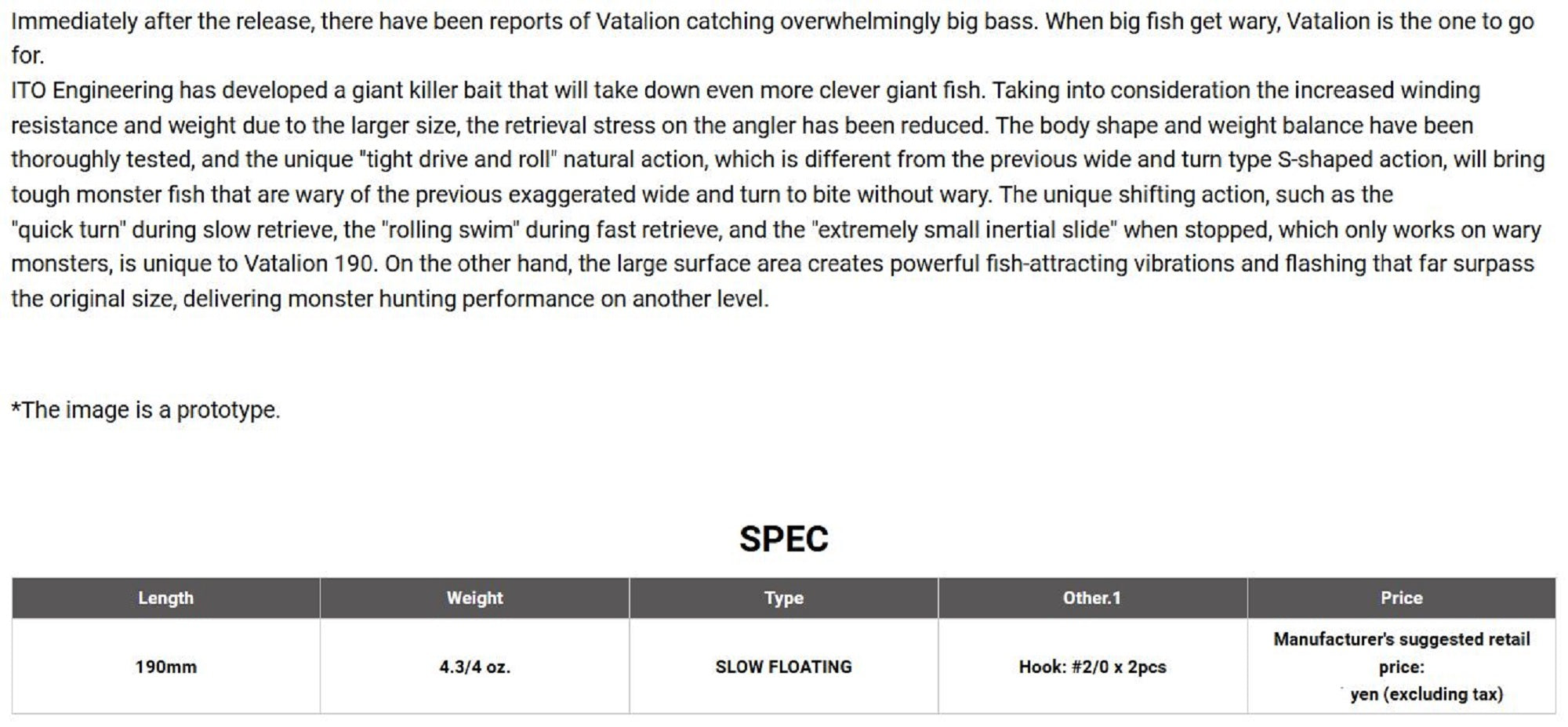Click the Hook: #2/0 x 2pcs cell

click(x=1092, y=667)
